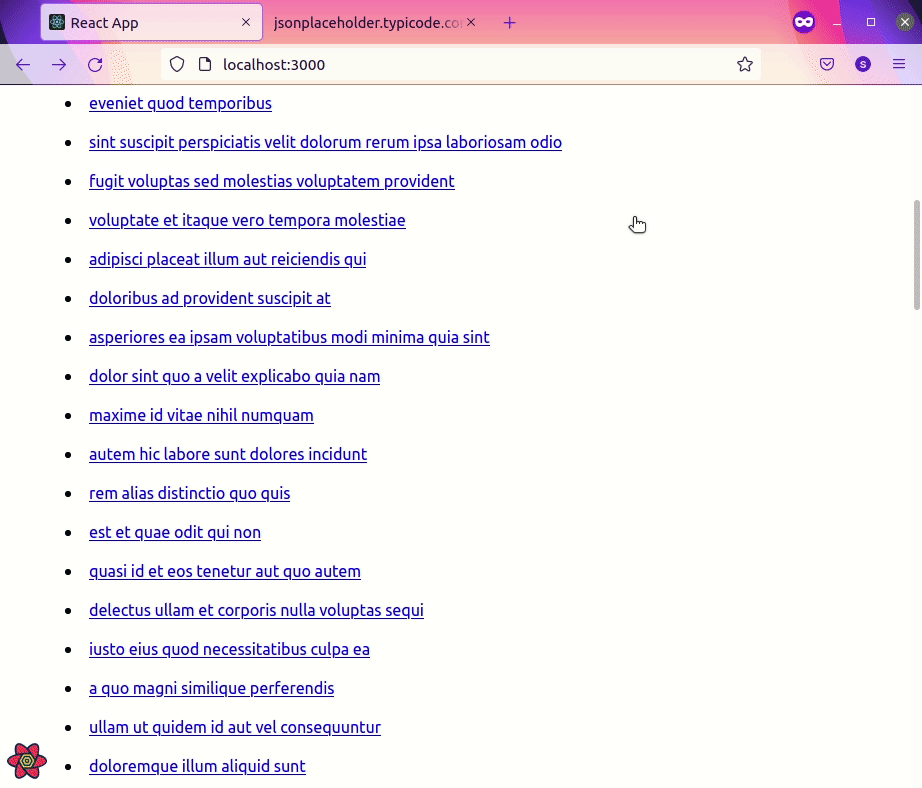Screen dimensions: 922x788
Task: Focus the localhost:3000 address bar
Action: point(460,65)
